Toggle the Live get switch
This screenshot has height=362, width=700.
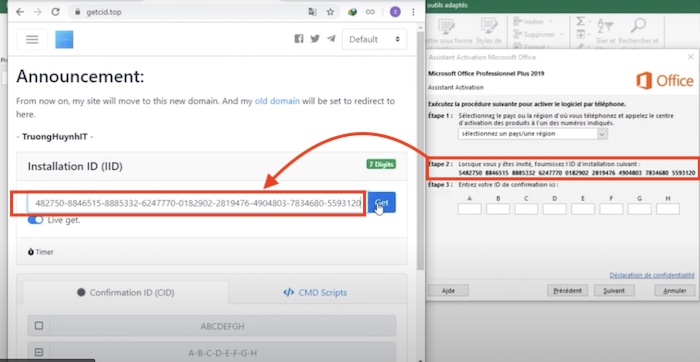click(x=35, y=220)
